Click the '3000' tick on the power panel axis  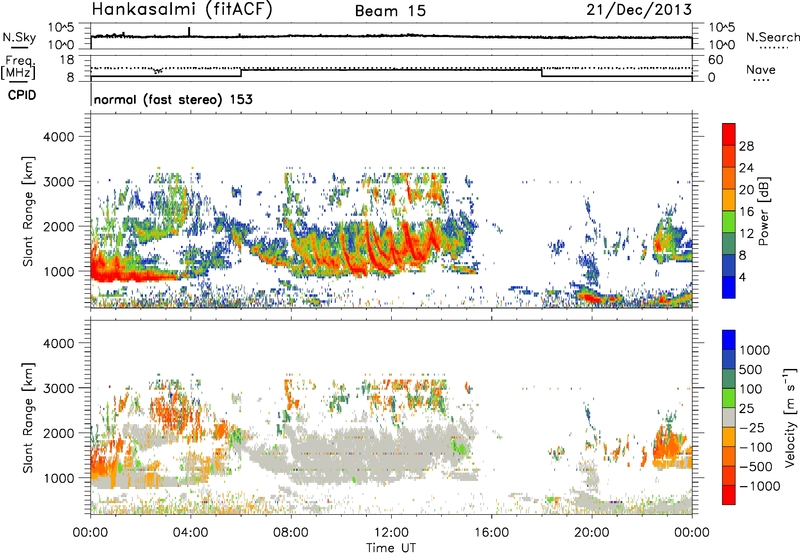coord(58,182)
